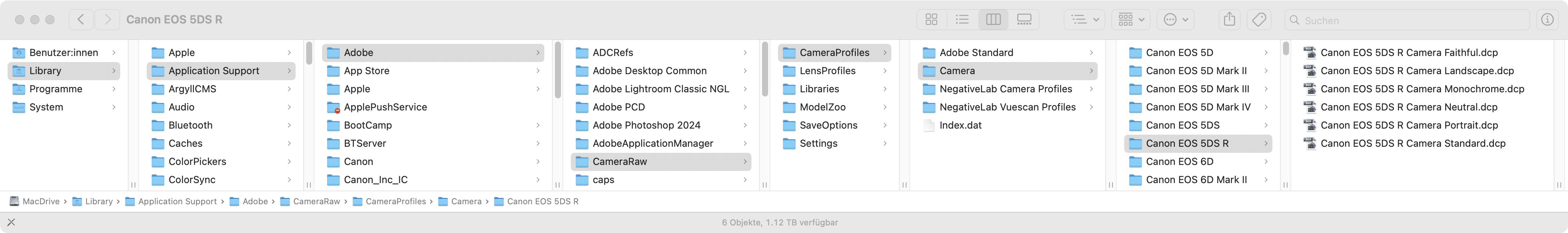This screenshot has height=233, width=1568.
Task: Open the Bluetooth folder
Action: coord(221,125)
